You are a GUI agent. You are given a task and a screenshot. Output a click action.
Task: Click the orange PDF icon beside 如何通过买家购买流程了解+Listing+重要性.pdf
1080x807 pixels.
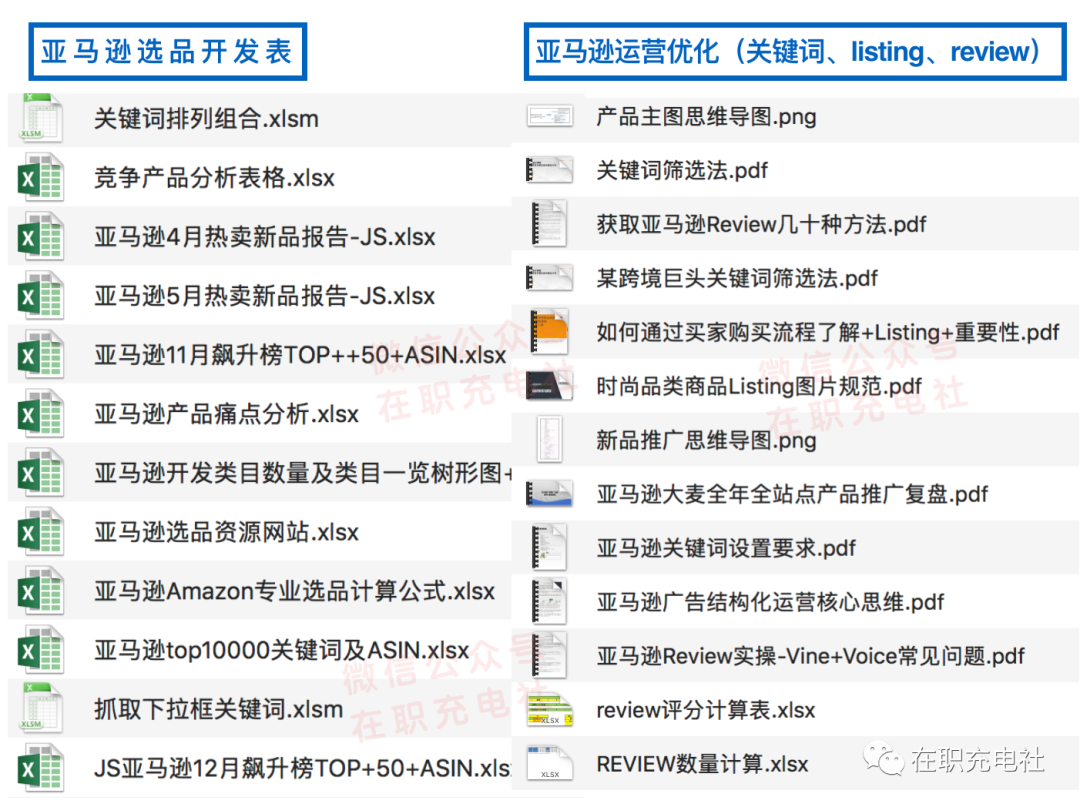tap(549, 332)
